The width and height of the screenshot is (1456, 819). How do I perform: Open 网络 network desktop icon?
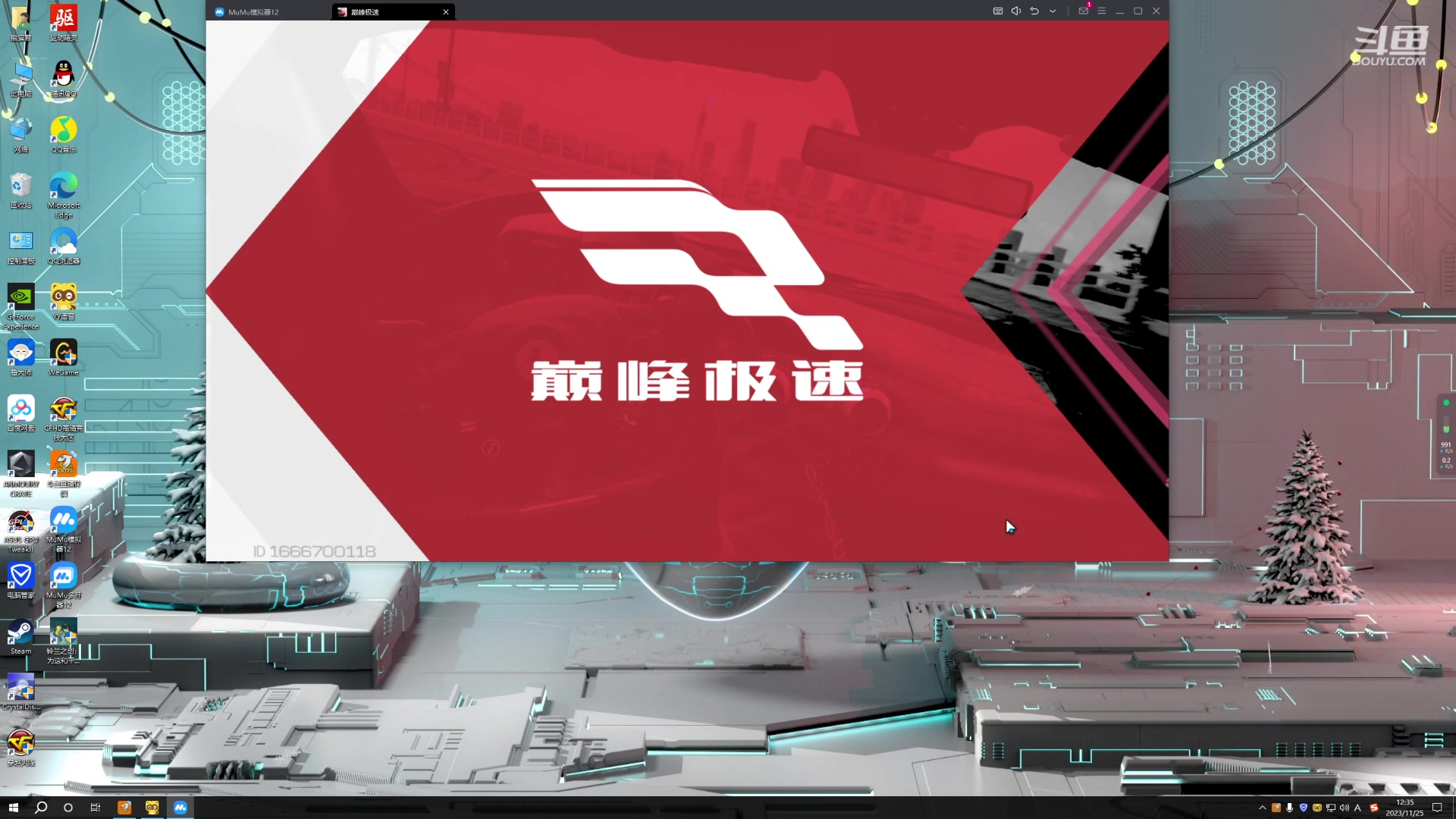21,135
